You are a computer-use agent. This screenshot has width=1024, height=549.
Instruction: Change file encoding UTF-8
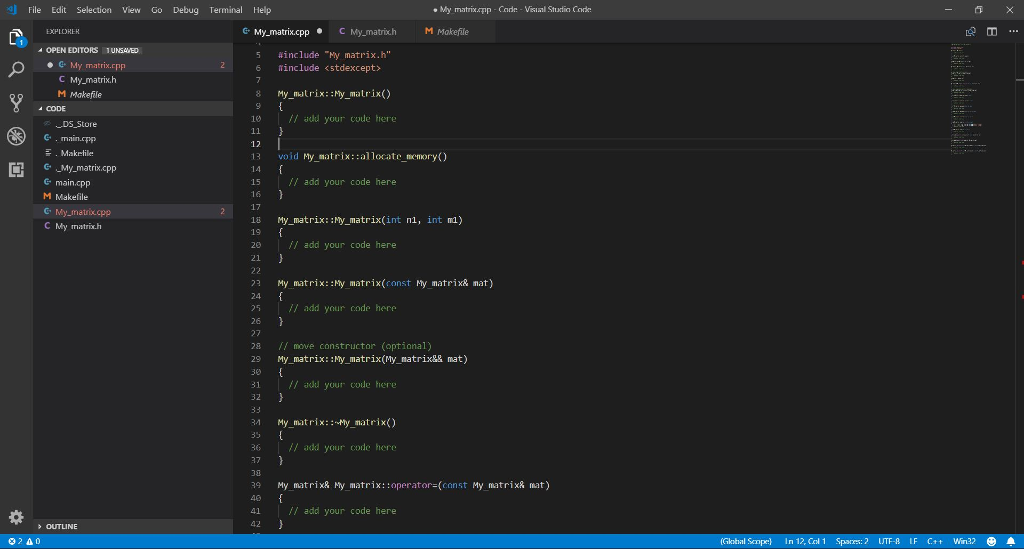(889, 541)
